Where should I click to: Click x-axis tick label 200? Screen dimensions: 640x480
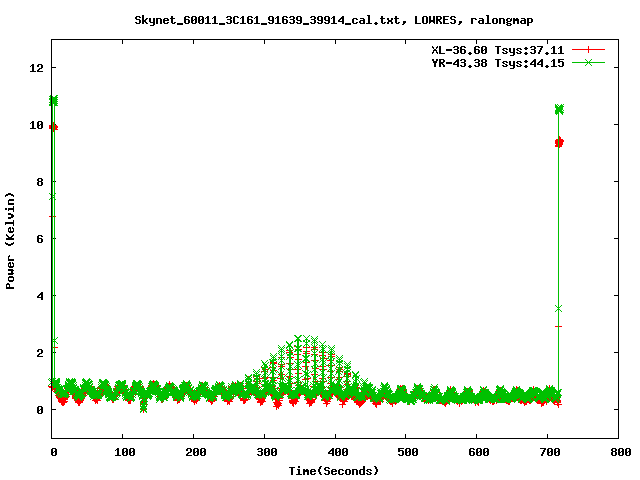[195, 452]
